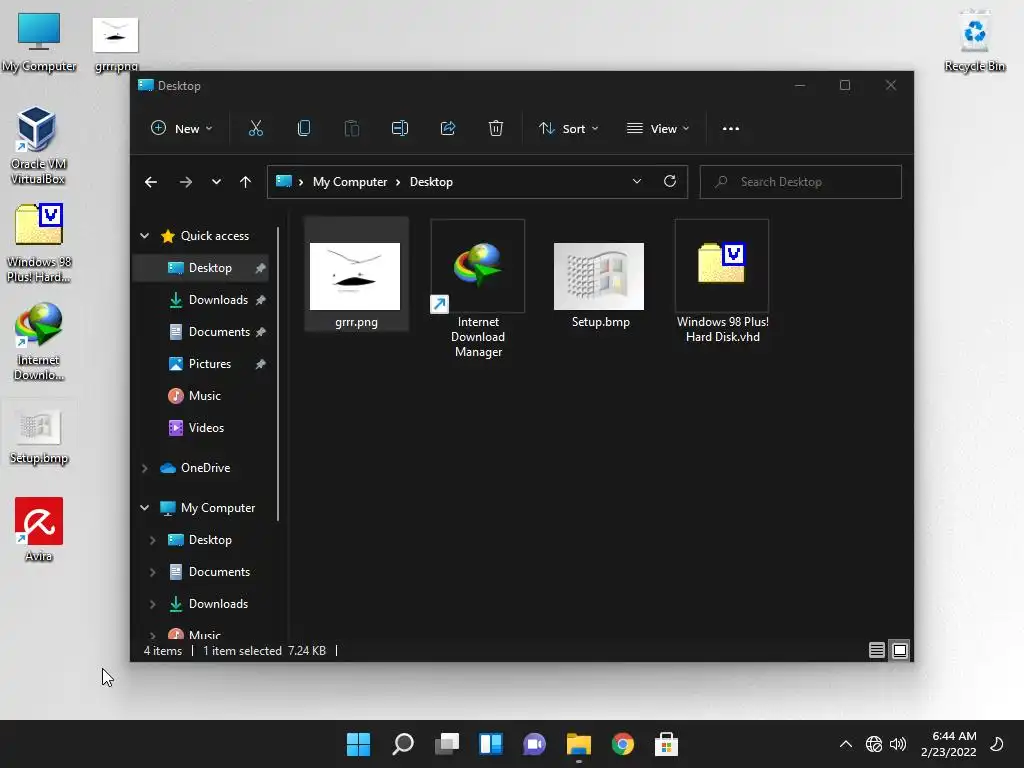1024x768 pixels.
Task: Select Internet Download Manager shortcut in file list
Action: tap(478, 289)
